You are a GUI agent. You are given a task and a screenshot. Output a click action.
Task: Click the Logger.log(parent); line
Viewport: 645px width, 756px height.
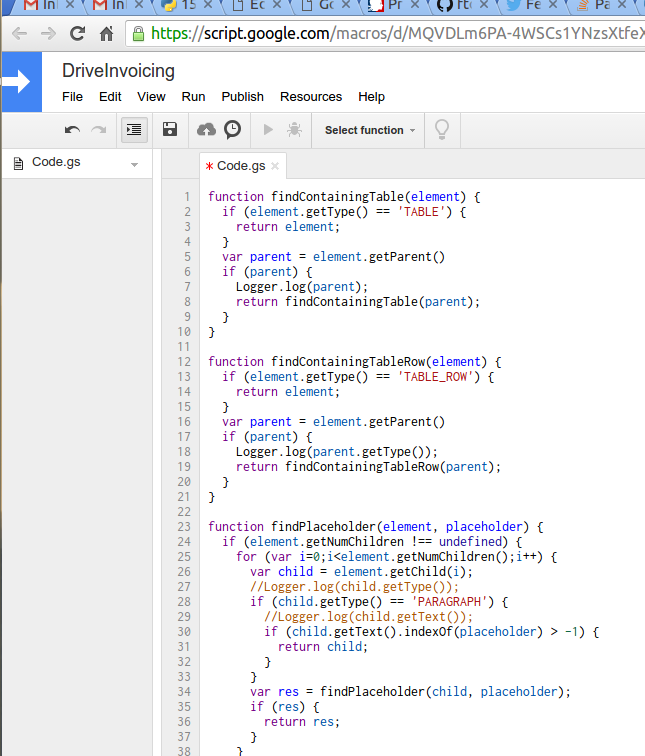pos(302,287)
